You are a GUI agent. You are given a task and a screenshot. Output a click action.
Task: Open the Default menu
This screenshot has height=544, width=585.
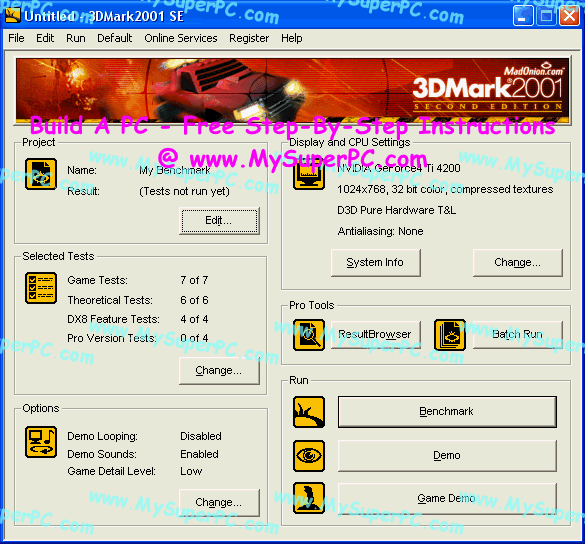pos(115,38)
